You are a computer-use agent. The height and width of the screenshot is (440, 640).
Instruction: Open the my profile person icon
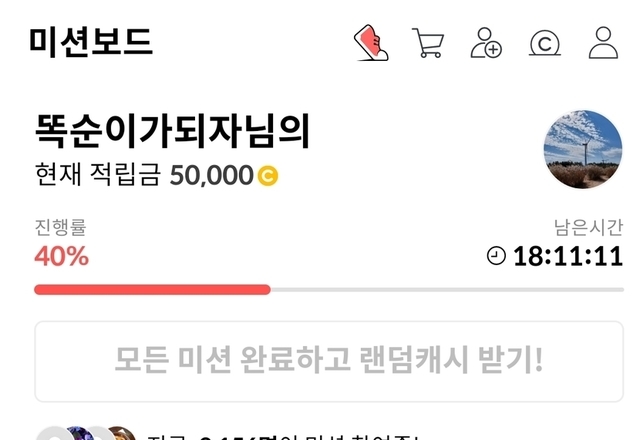coord(603,43)
